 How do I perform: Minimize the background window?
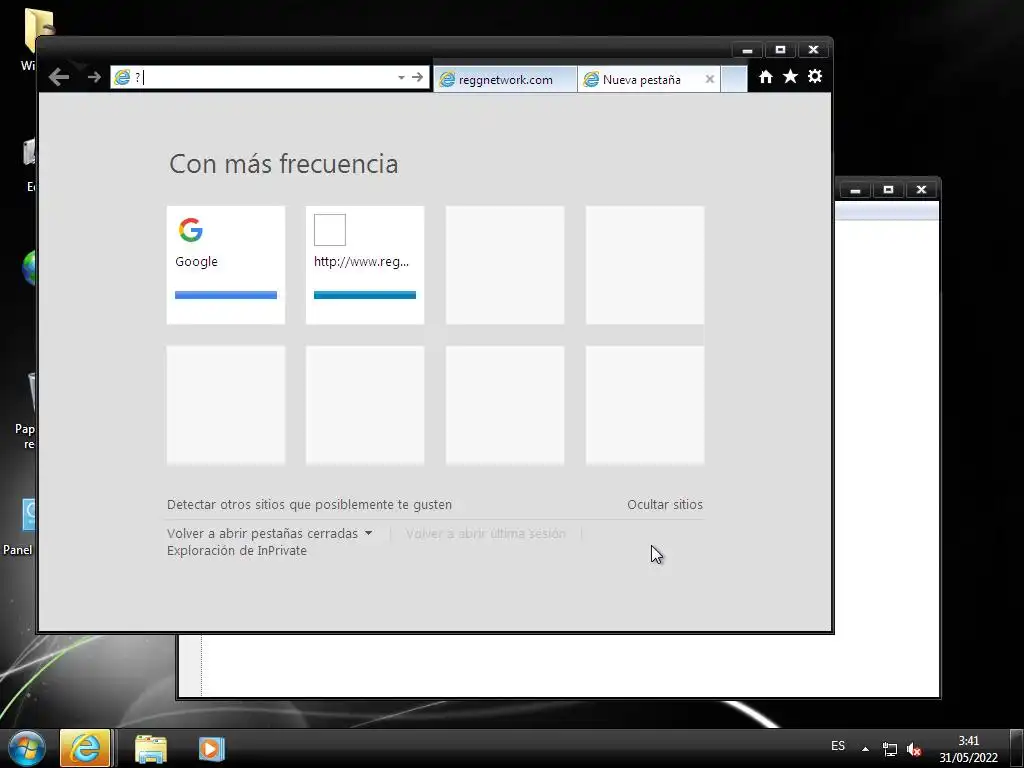(856, 190)
